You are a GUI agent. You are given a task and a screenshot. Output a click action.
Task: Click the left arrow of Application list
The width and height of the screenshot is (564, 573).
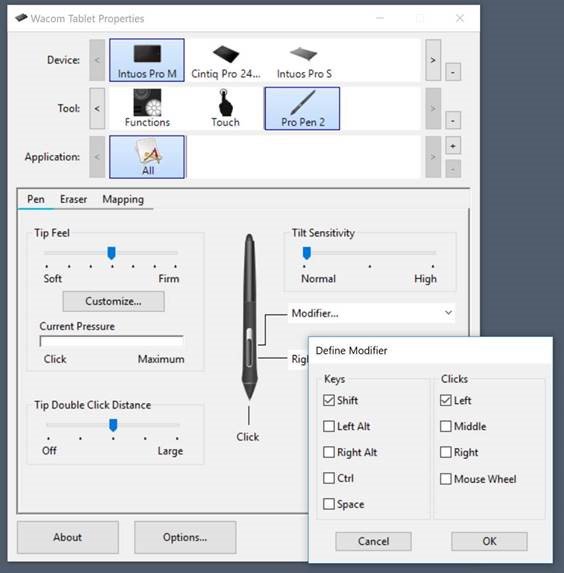(97, 157)
